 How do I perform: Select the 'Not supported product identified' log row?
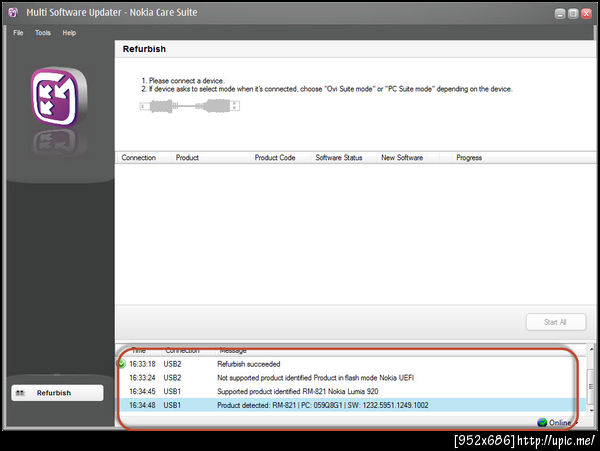[x=351, y=378]
